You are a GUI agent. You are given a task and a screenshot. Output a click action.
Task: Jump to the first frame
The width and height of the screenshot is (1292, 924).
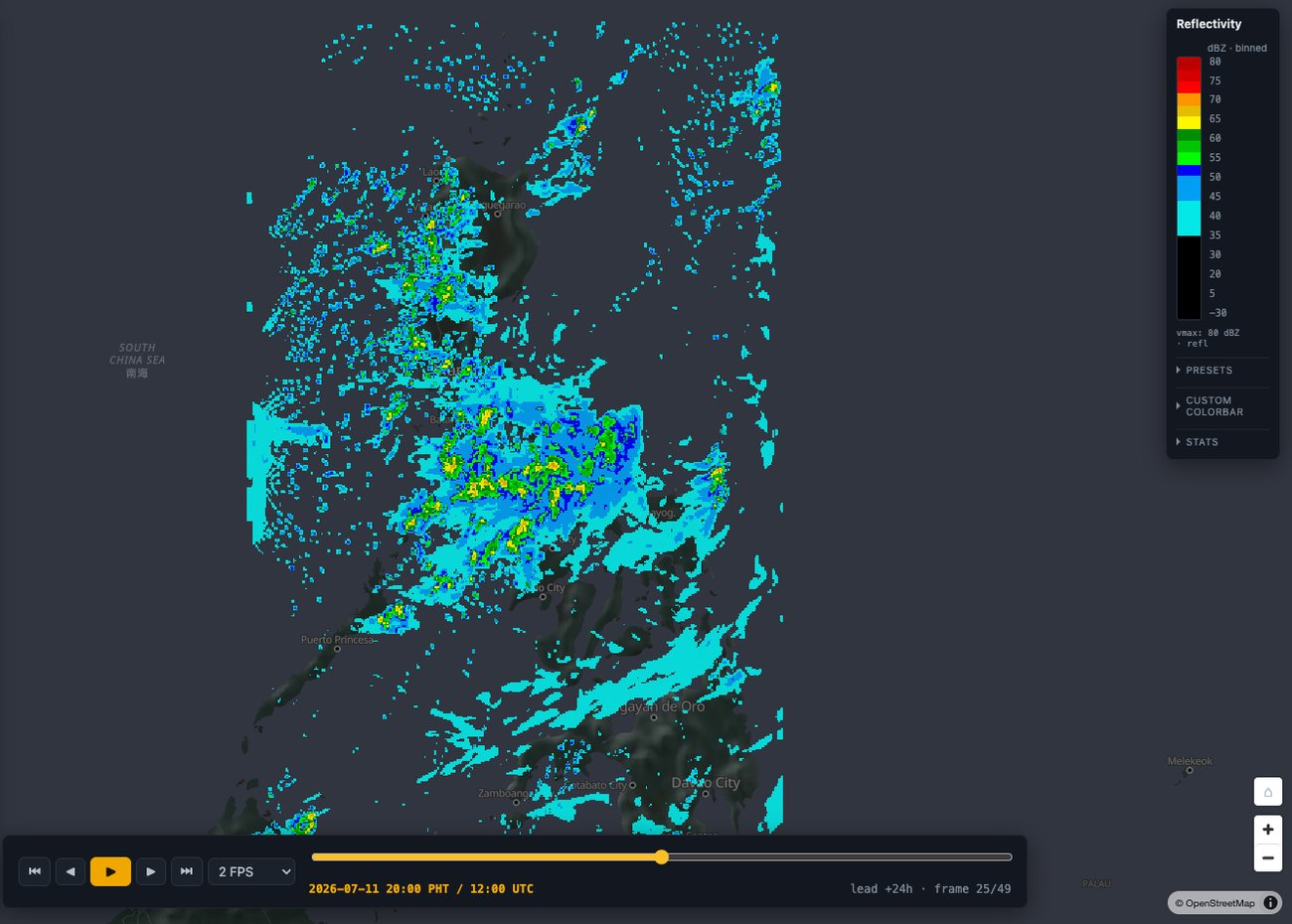[35, 871]
